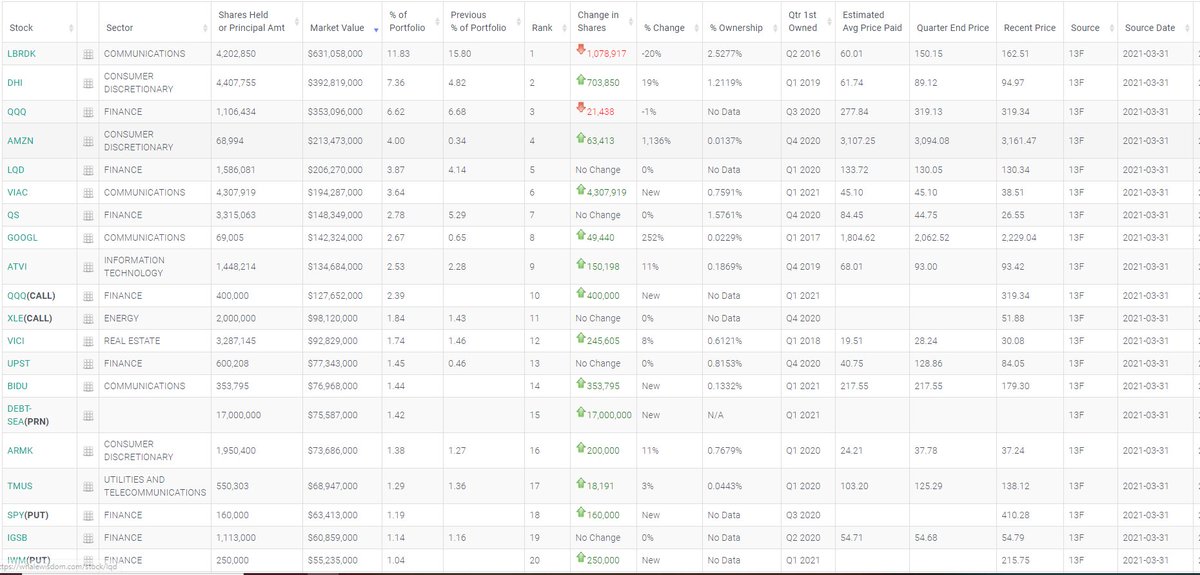
Task: Click the grid icon in the AMZN row
Action: pos(87,141)
